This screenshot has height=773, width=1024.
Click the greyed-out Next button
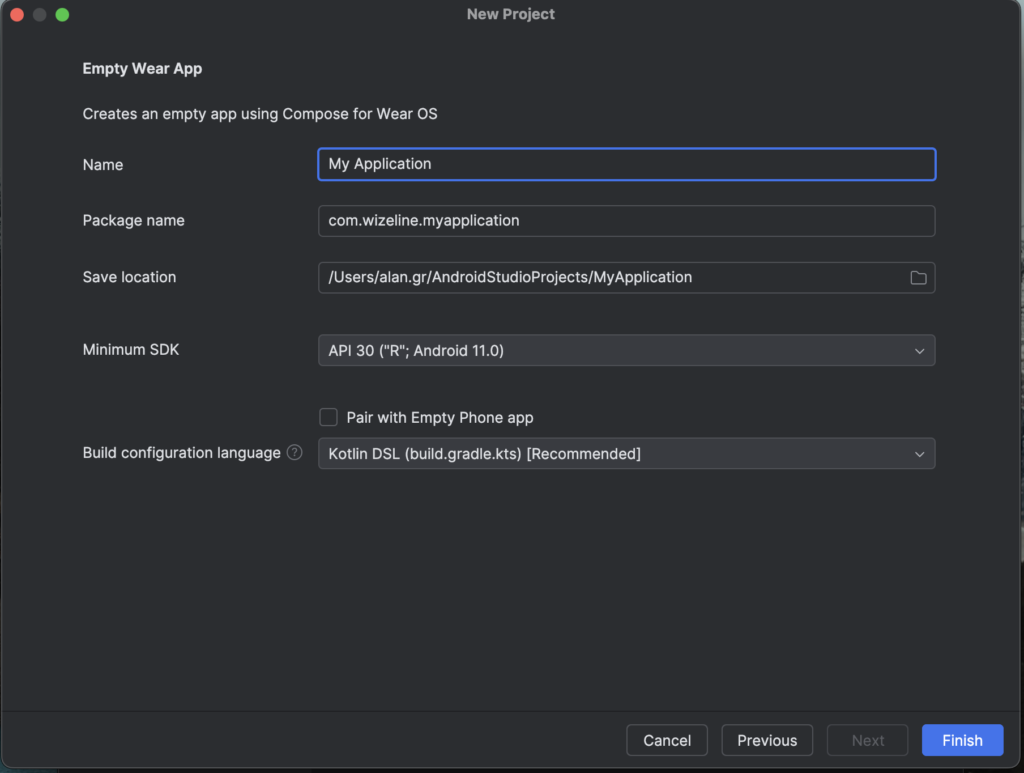pos(867,741)
